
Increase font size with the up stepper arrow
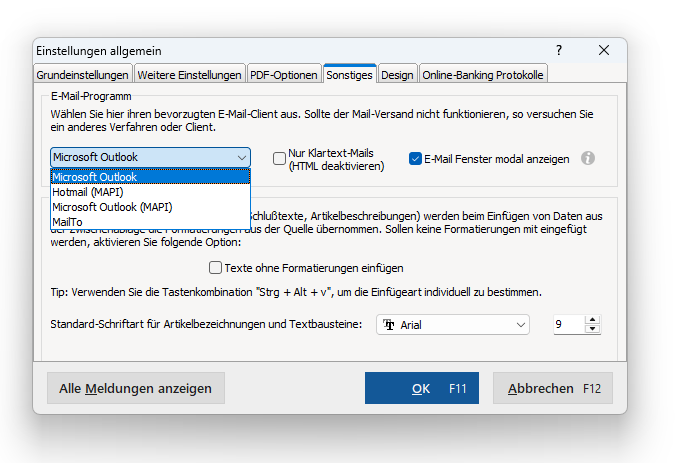(592, 320)
